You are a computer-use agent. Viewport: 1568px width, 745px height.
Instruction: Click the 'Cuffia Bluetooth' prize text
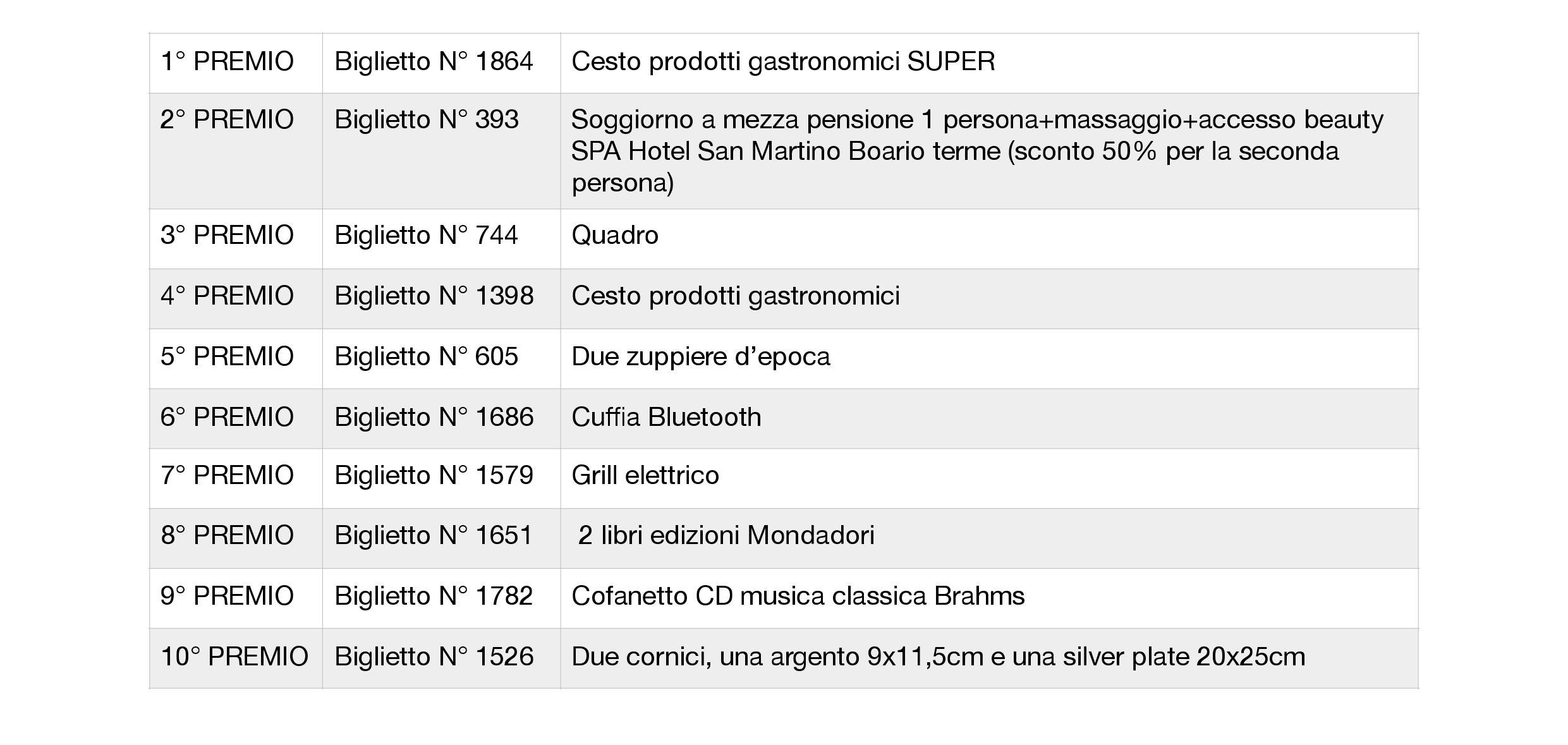(x=666, y=418)
